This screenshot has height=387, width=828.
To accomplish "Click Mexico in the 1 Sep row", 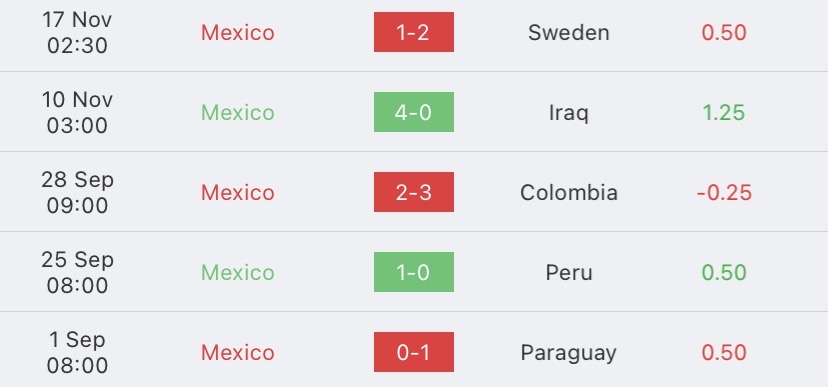I will click(238, 353).
